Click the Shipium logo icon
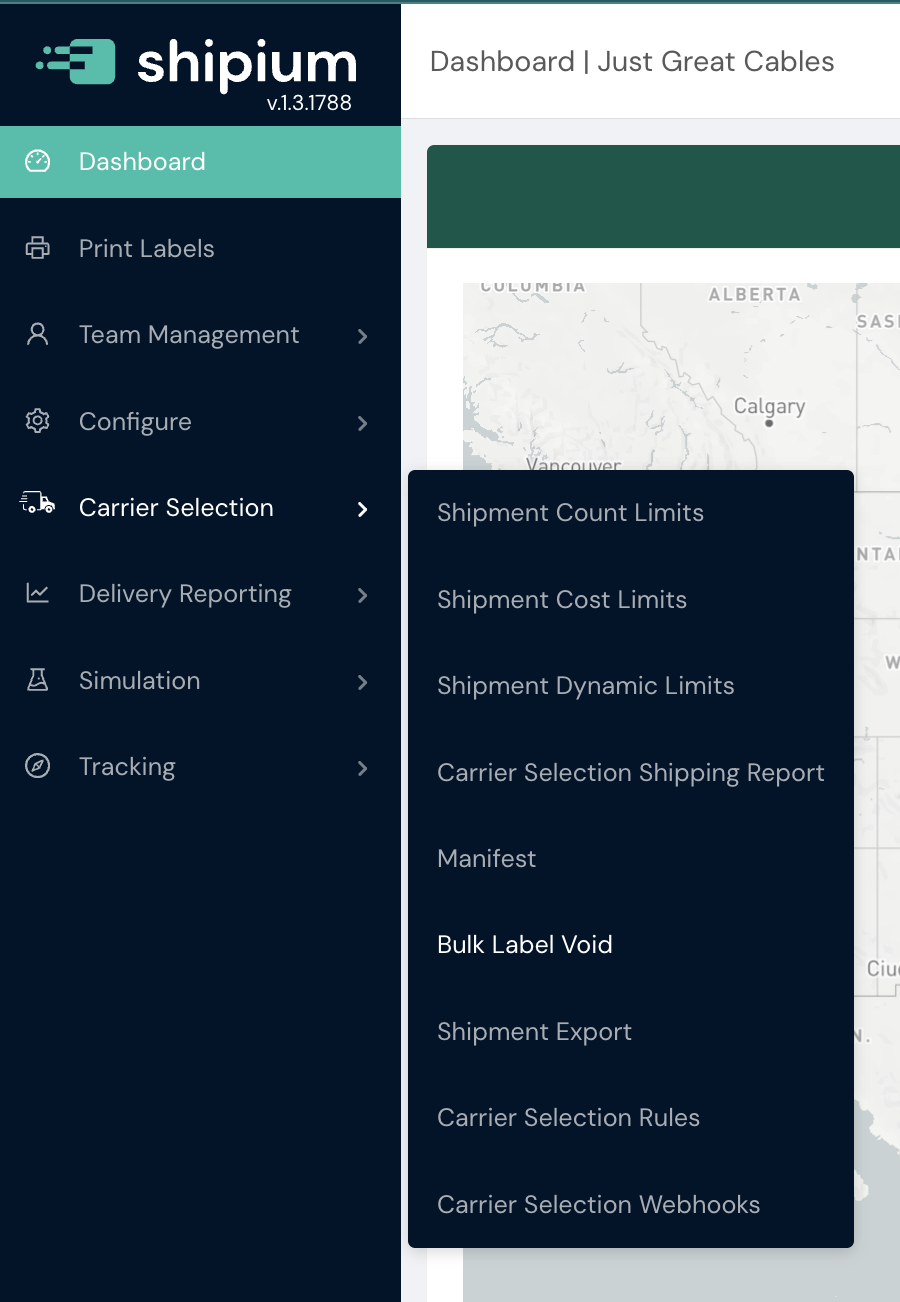Viewport: 900px width, 1302px height. point(75,62)
